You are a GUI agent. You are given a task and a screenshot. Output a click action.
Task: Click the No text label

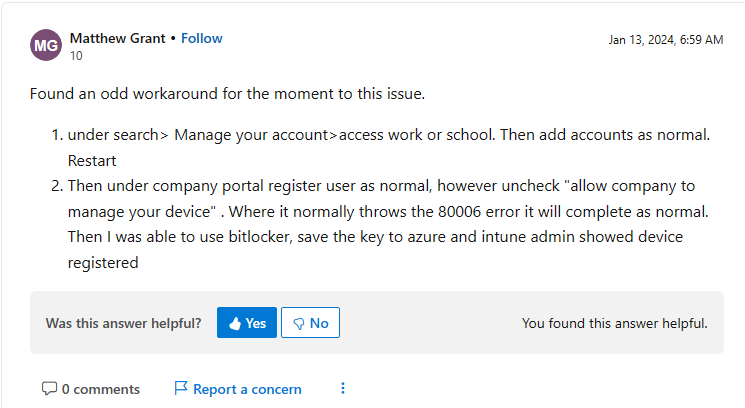pos(319,323)
